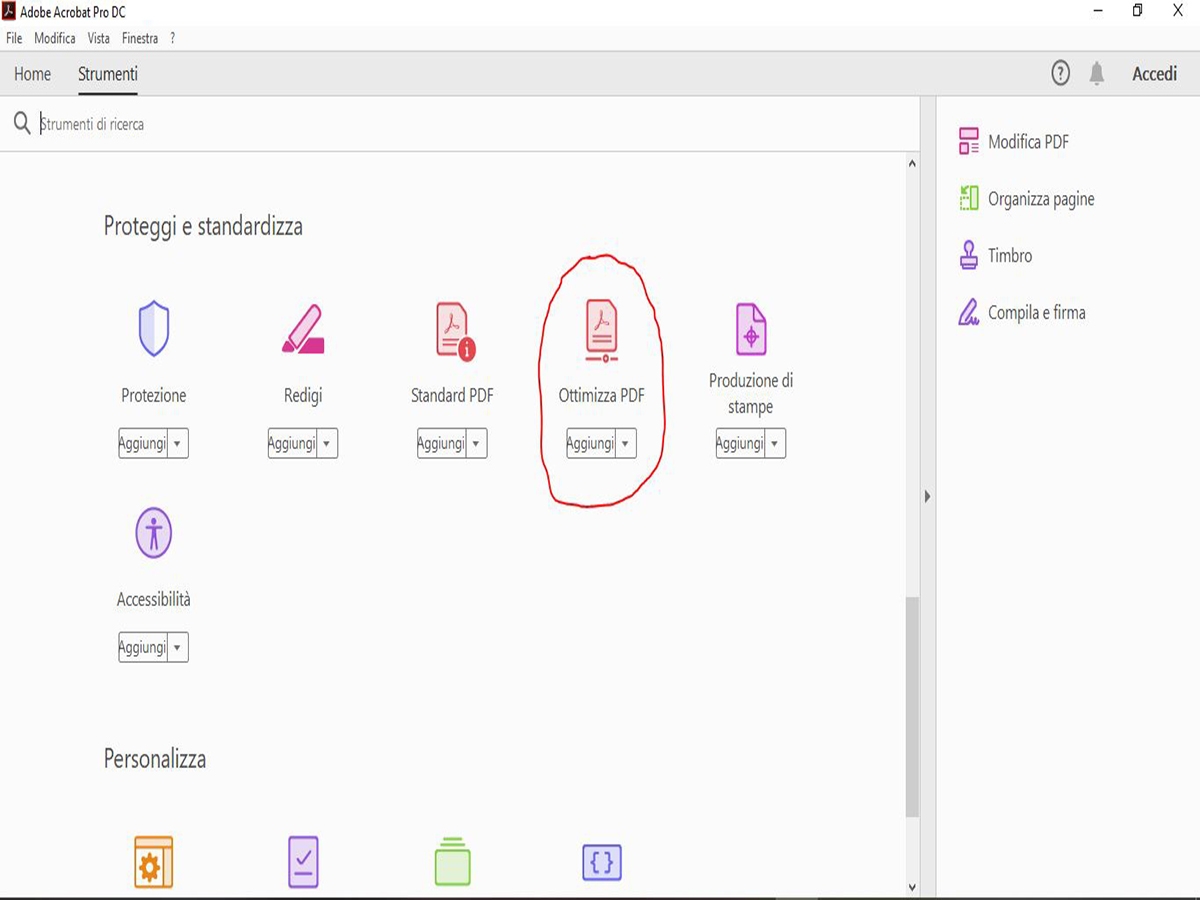Image resolution: width=1200 pixels, height=900 pixels.
Task: Click Aggiungi button under Protezione
Action: (143, 443)
